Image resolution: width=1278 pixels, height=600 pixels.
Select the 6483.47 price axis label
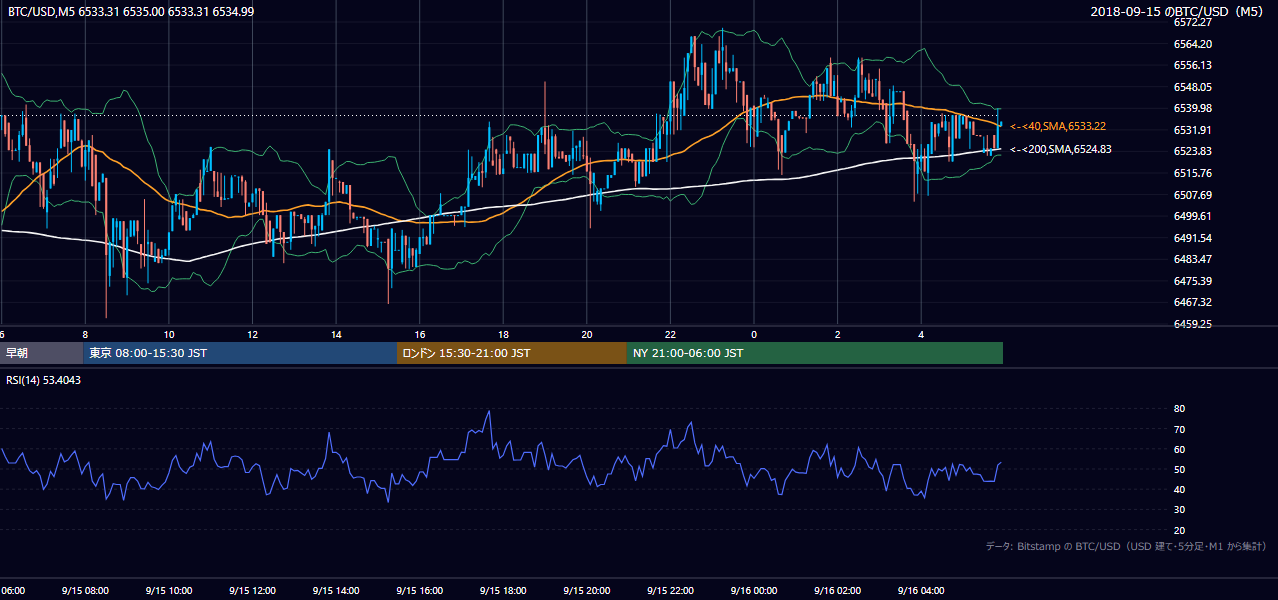point(1193,259)
